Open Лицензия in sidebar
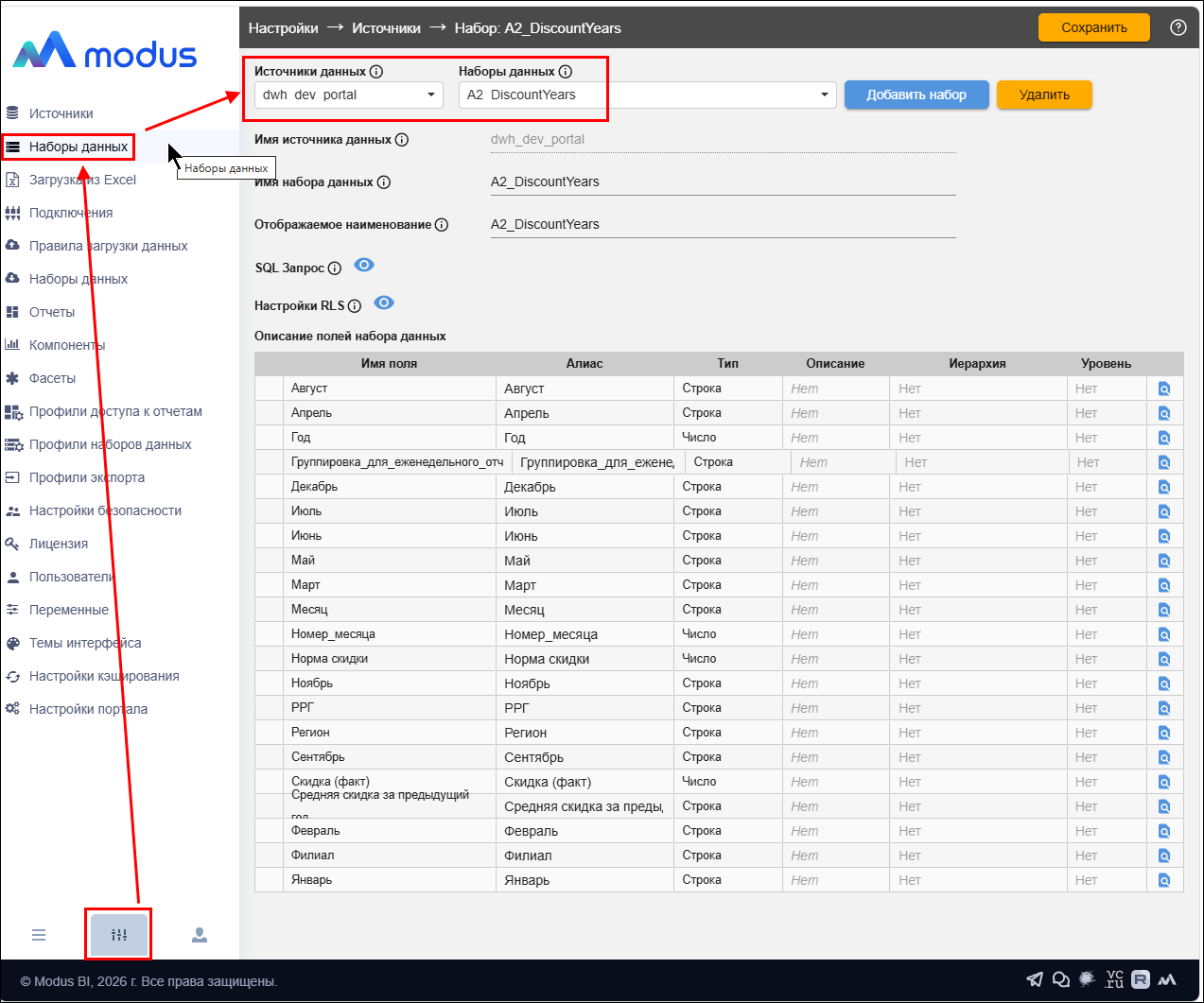The width and height of the screenshot is (1204, 1003). click(58, 544)
